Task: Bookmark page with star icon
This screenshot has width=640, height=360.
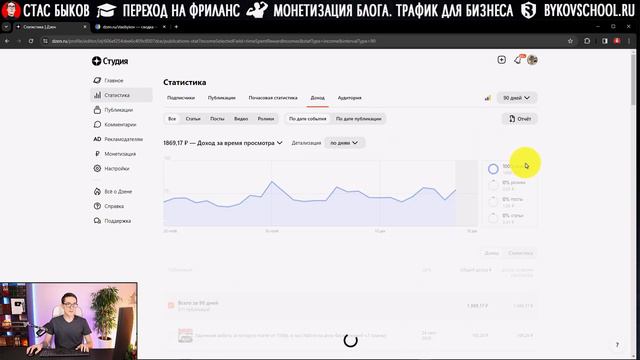Action: [x=570, y=41]
